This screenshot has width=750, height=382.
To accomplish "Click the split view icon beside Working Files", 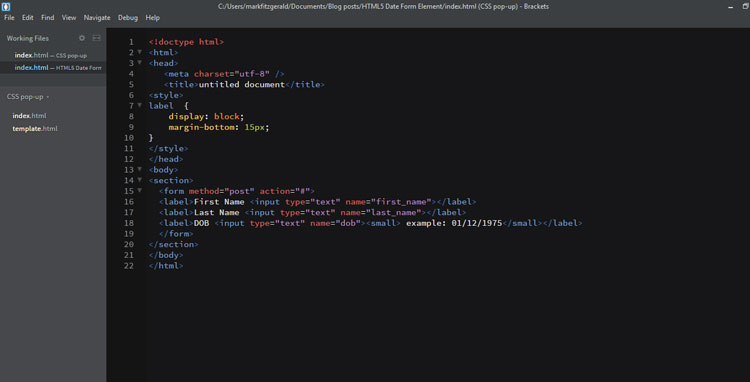I will pos(97,38).
